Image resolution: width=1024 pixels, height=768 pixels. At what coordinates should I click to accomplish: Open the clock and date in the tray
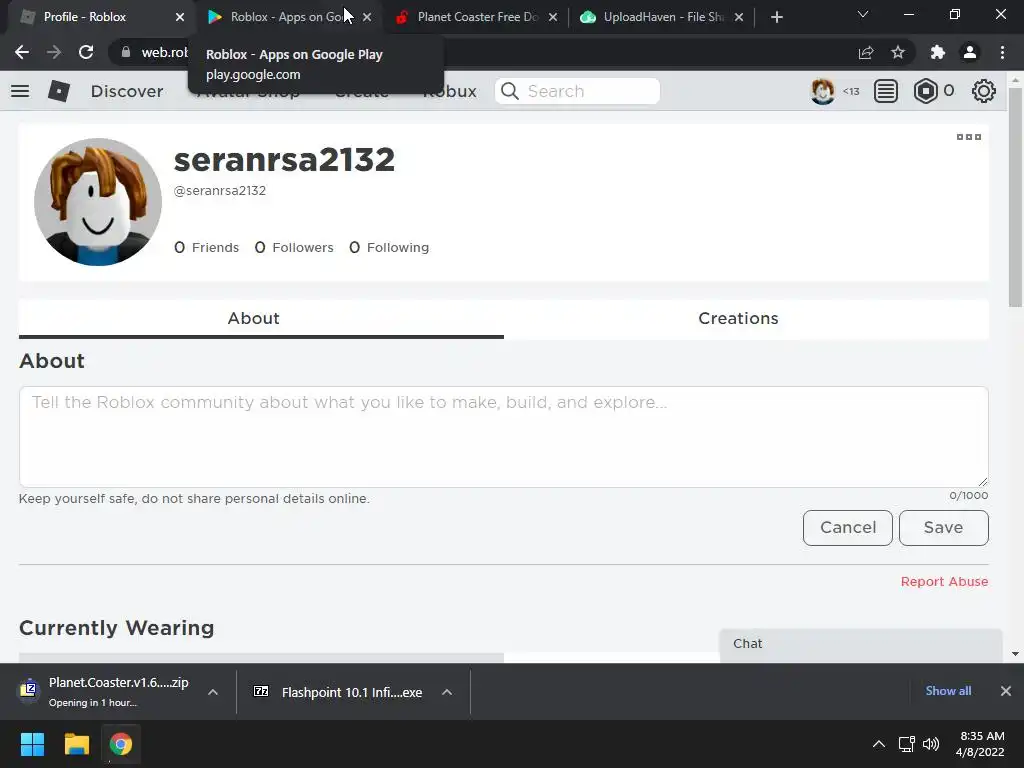[981, 744]
